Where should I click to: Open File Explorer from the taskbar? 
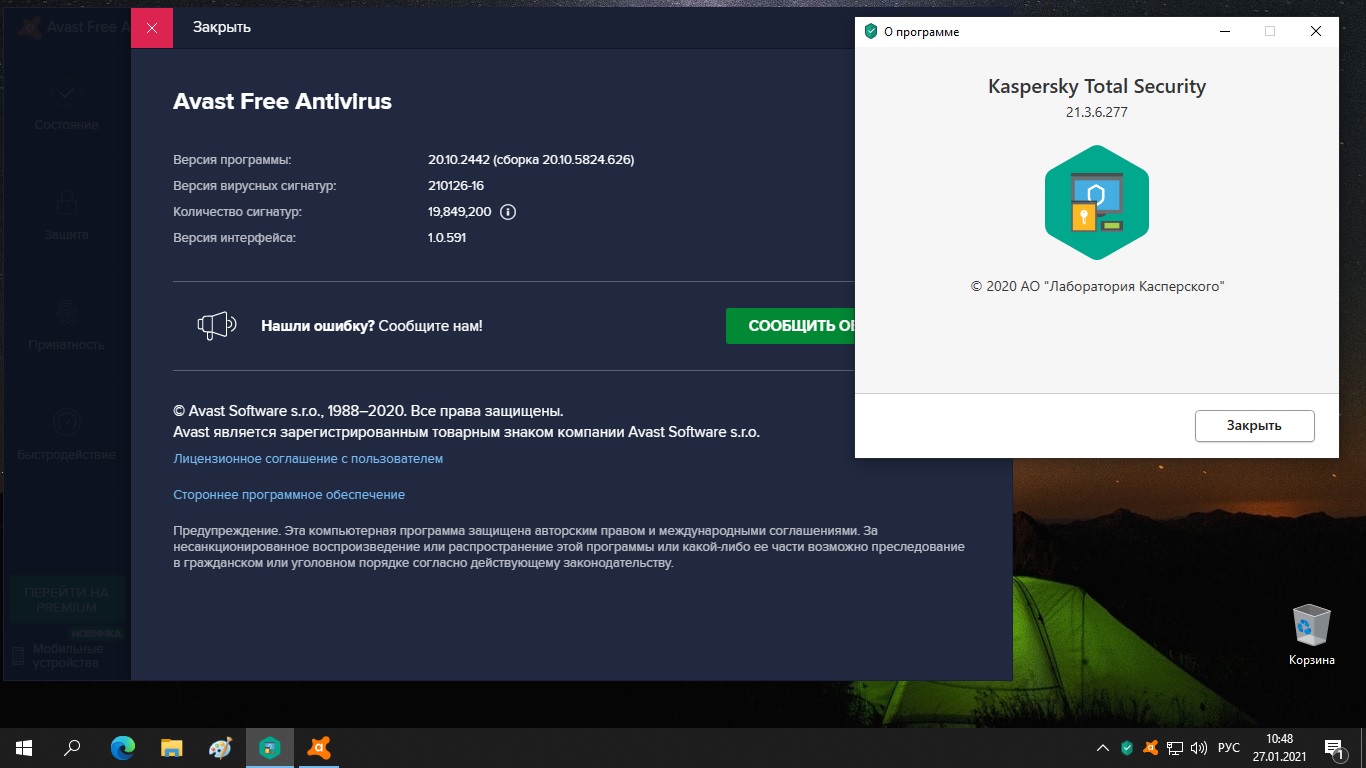pyautogui.click(x=171, y=747)
